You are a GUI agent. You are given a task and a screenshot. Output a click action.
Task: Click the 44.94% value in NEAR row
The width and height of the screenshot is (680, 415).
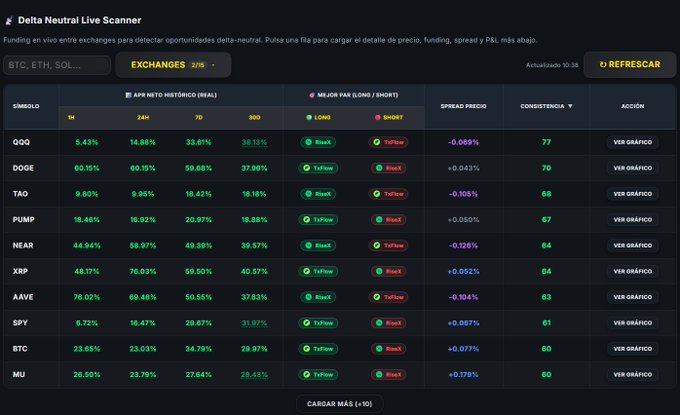87,245
